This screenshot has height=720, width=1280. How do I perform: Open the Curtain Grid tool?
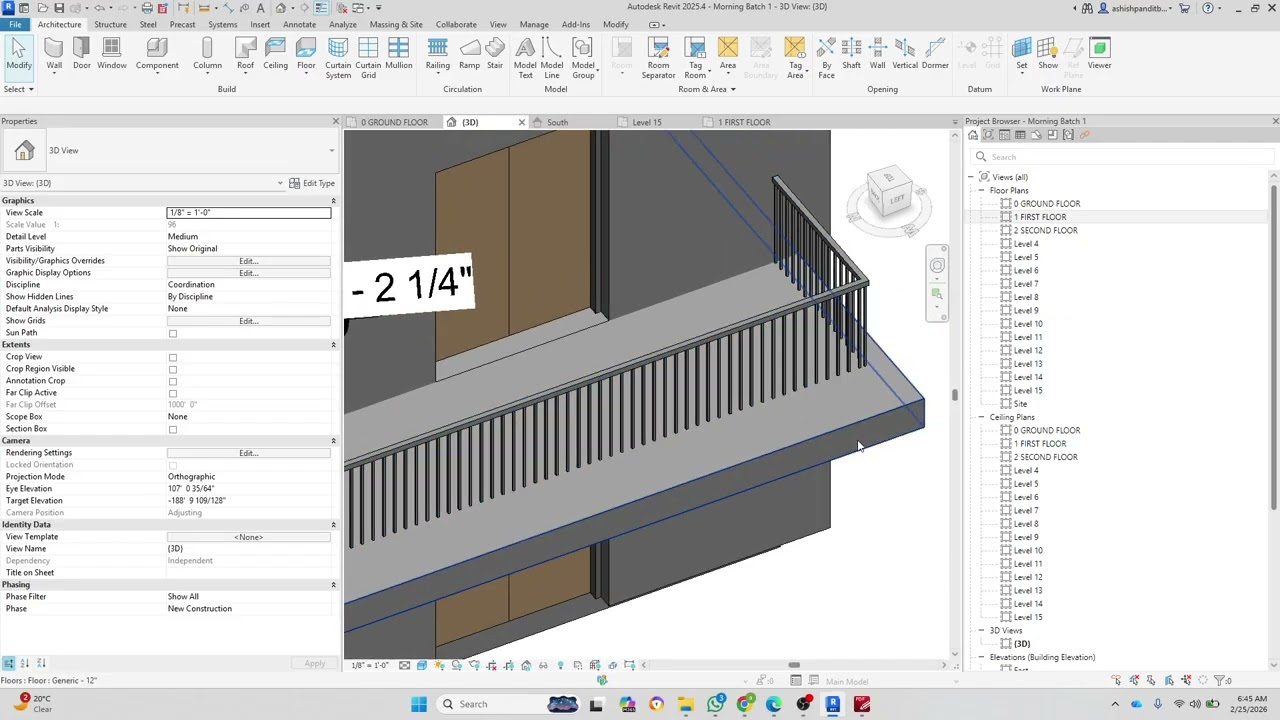(368, 58)
